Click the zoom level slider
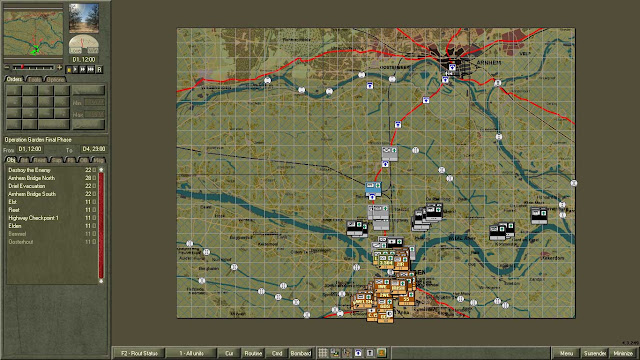The image size is (640, 360). point(33,67)
